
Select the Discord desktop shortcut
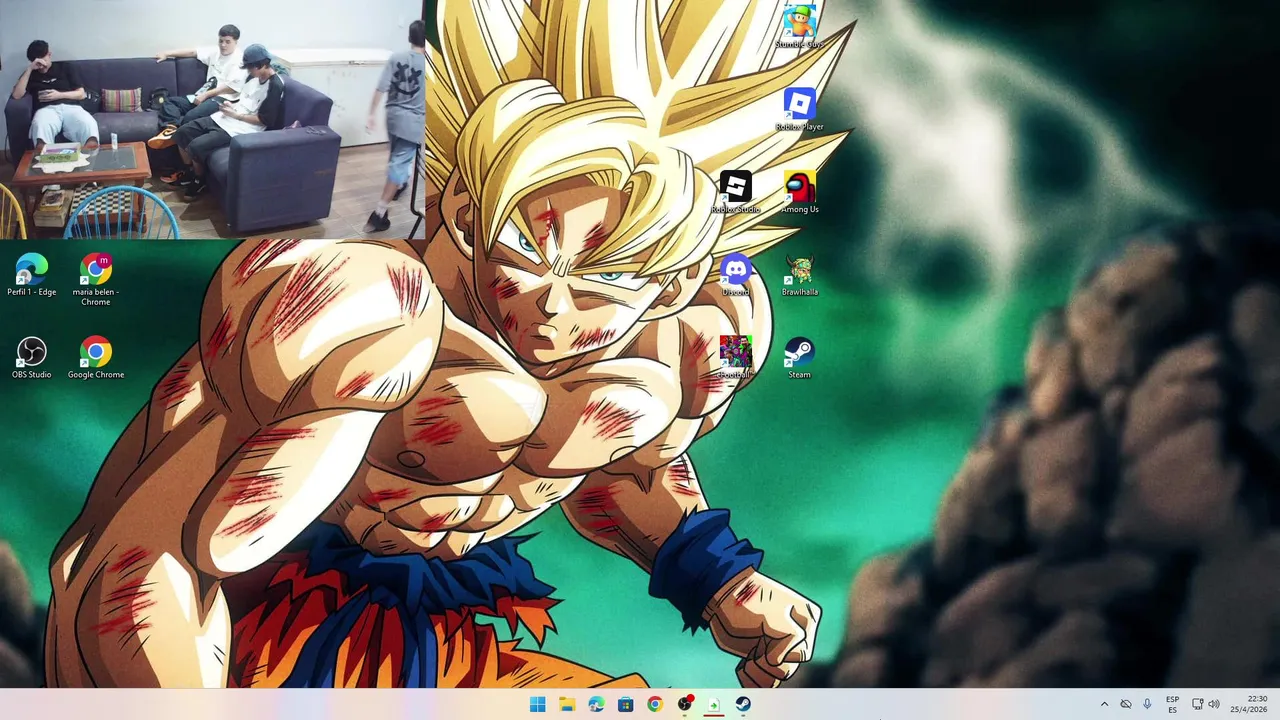[x=735, y=275]
